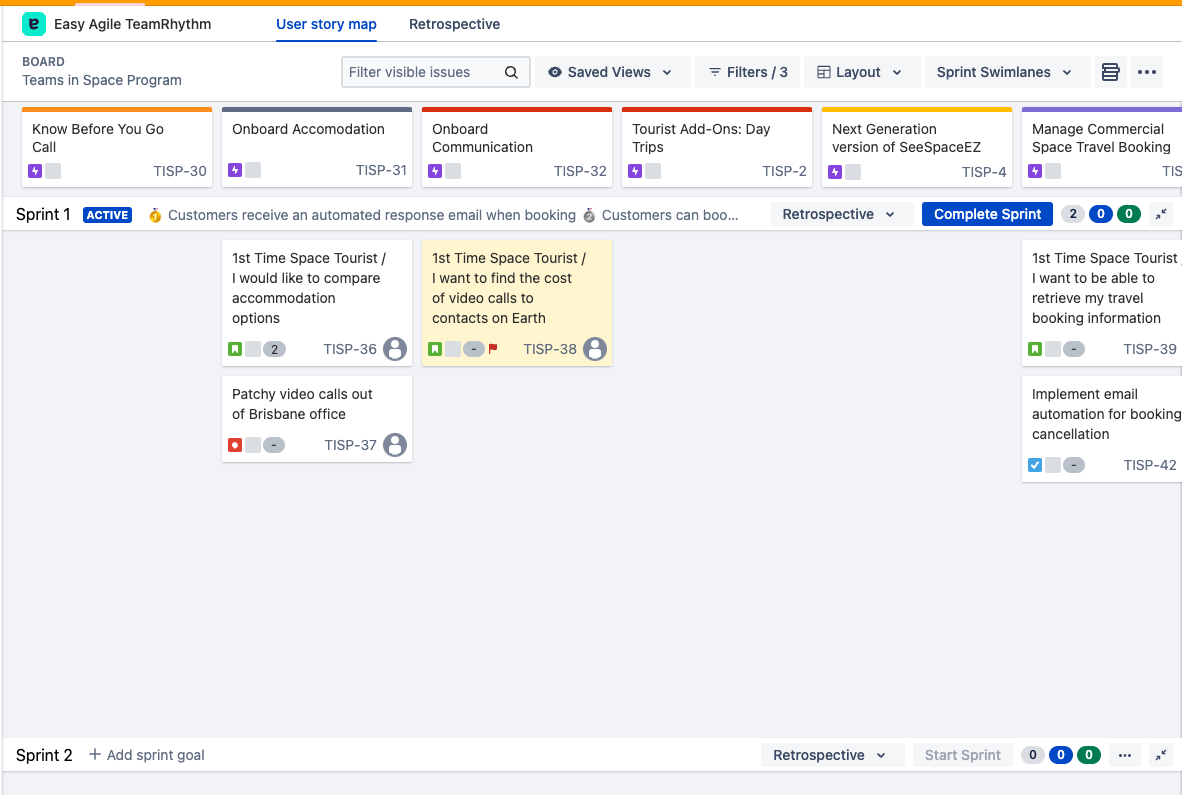The height and width of the screenshot is (795, 1182).
Task: Click Add sprint goal for Sprint 2
Action: tap(147, 755)
